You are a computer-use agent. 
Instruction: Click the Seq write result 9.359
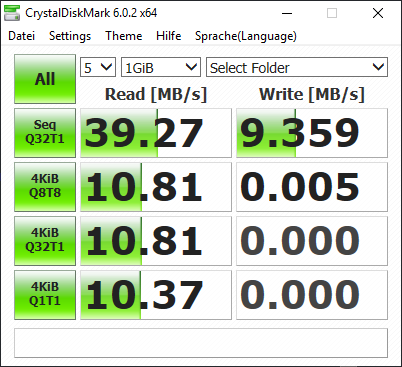312,133
